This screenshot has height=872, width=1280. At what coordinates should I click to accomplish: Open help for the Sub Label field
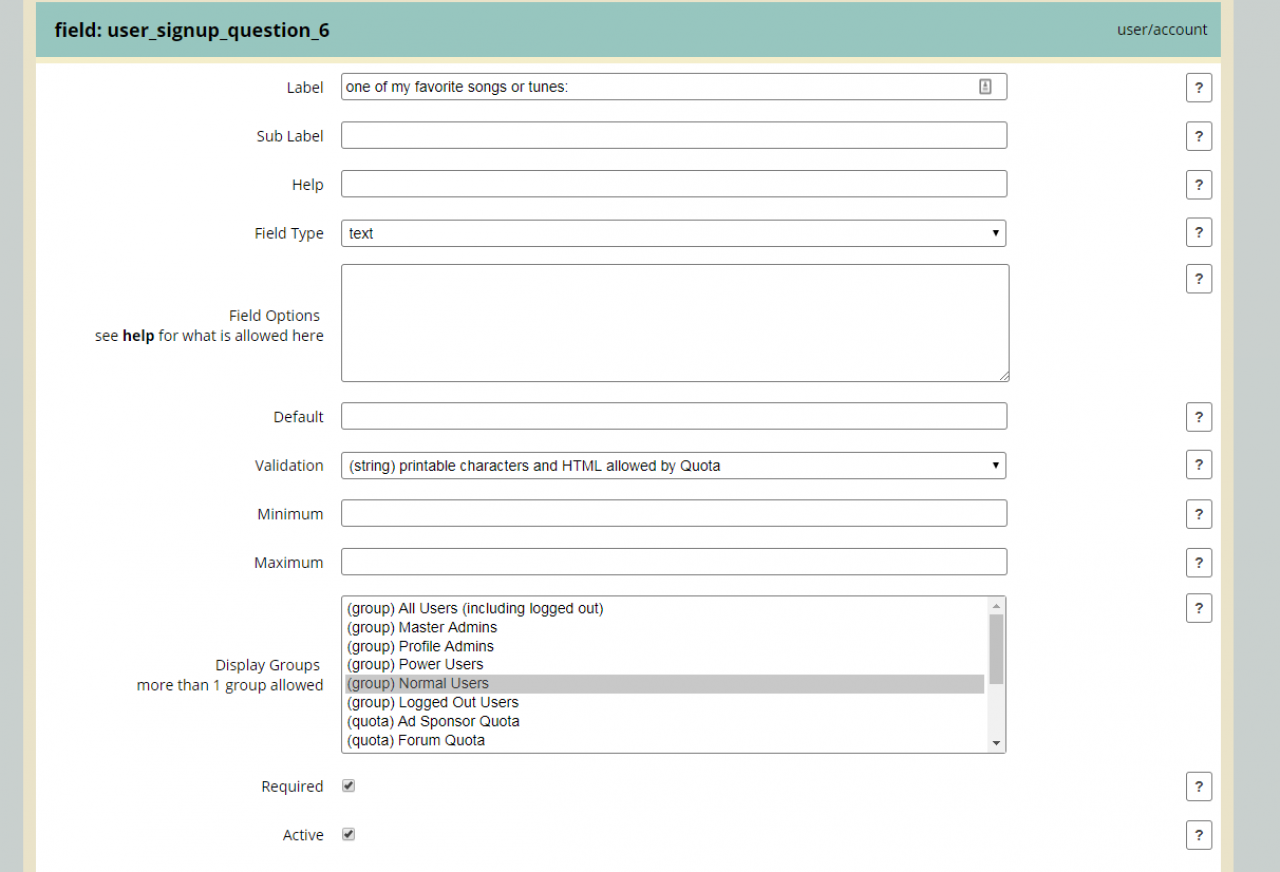(x=1198, y=136)
